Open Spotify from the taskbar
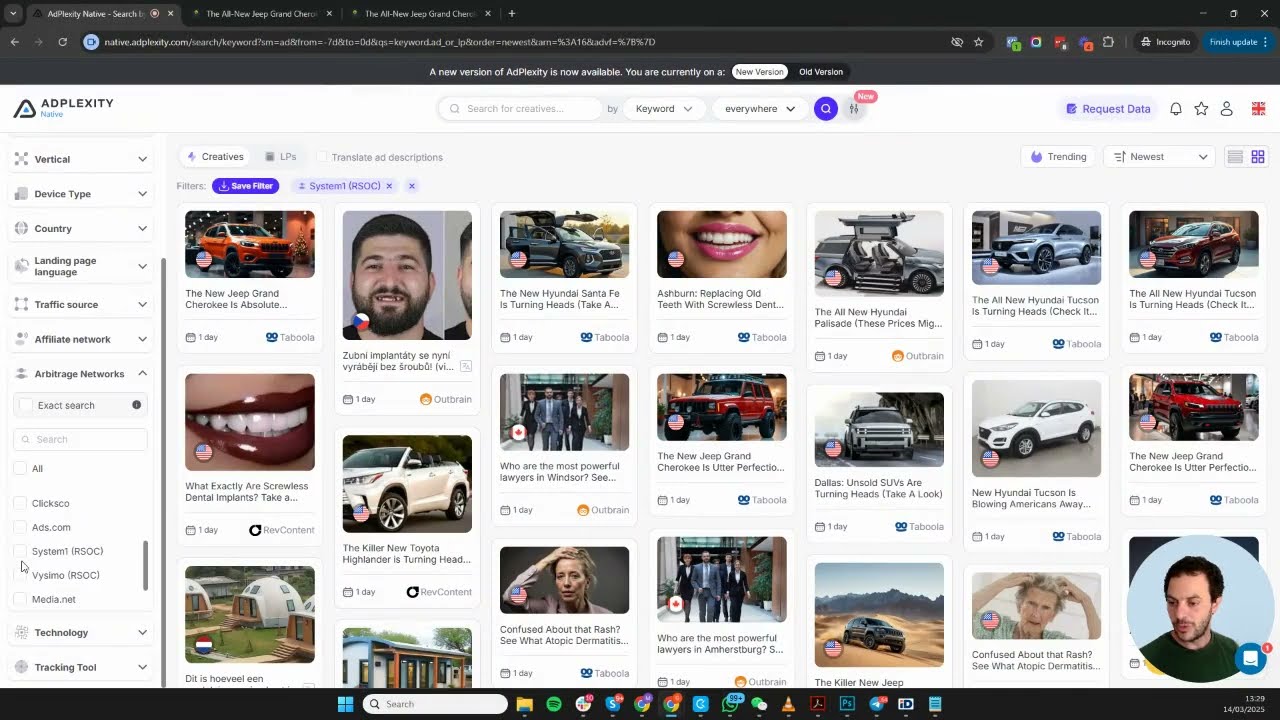 click(554, 704)
